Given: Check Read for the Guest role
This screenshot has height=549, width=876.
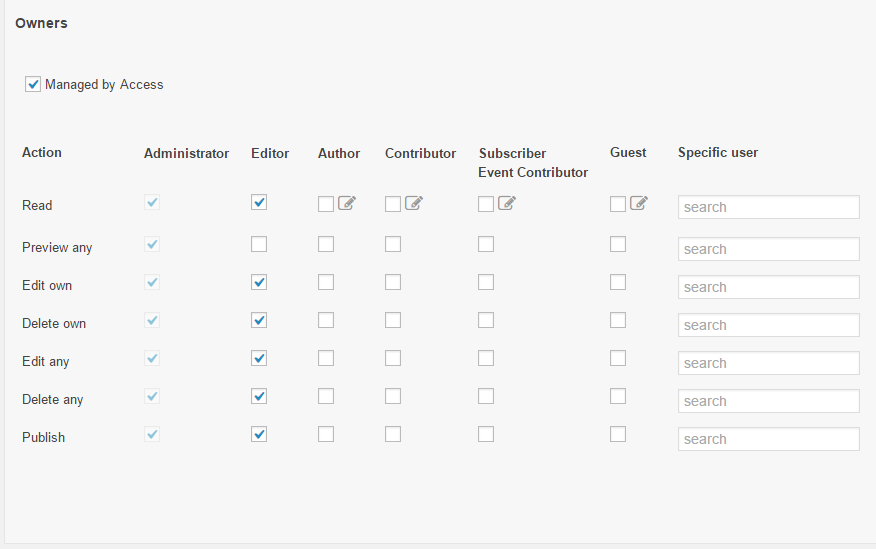Looking at the screenshot, I should [618, 204].
